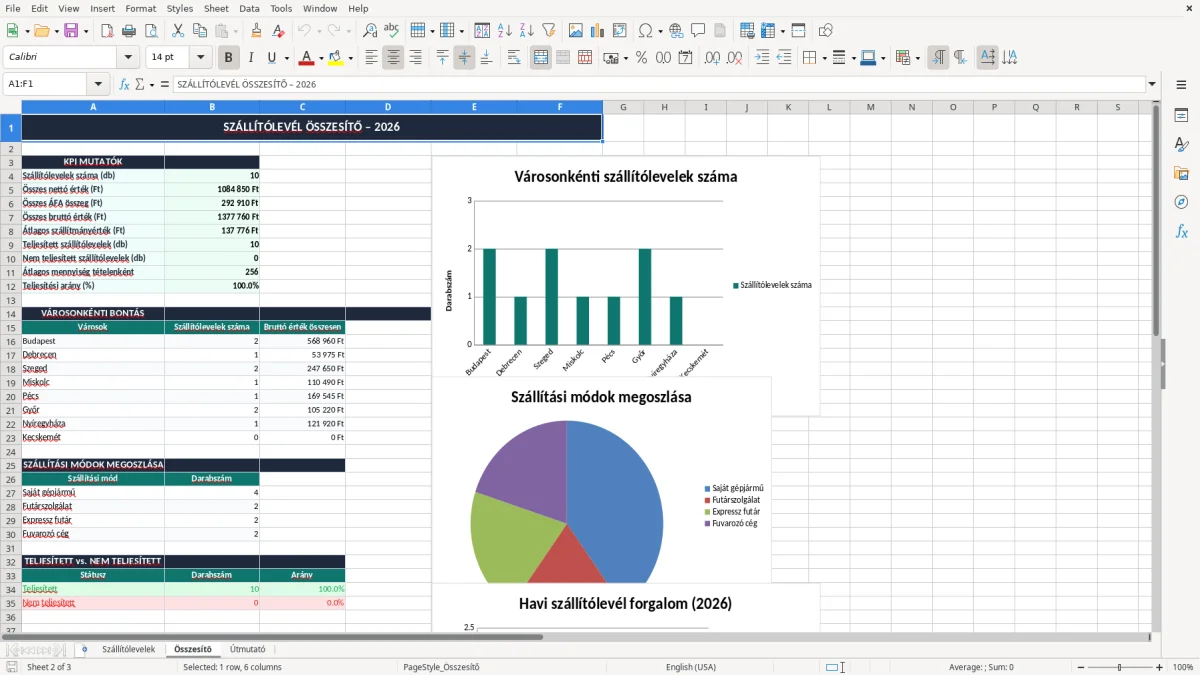This screenshot has width=1200, height=675.
Task: Switch to the Útmutató sheet tab
Action: coord(247,650)
